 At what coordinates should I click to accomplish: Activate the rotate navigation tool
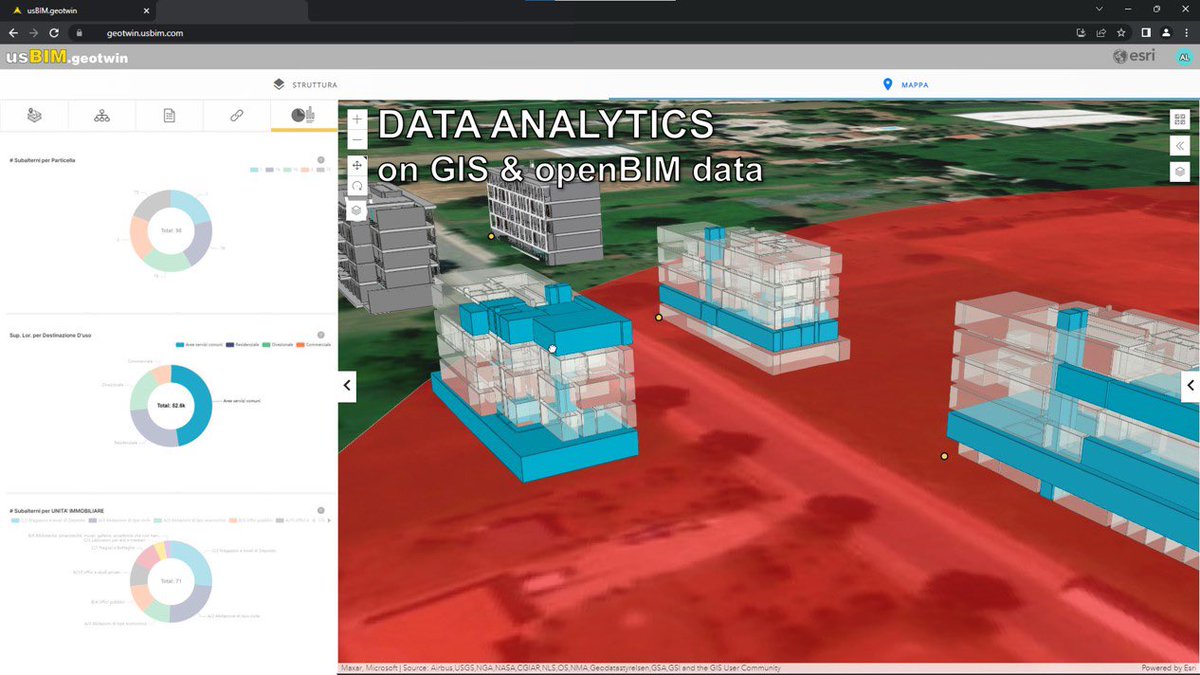(358, 186)
